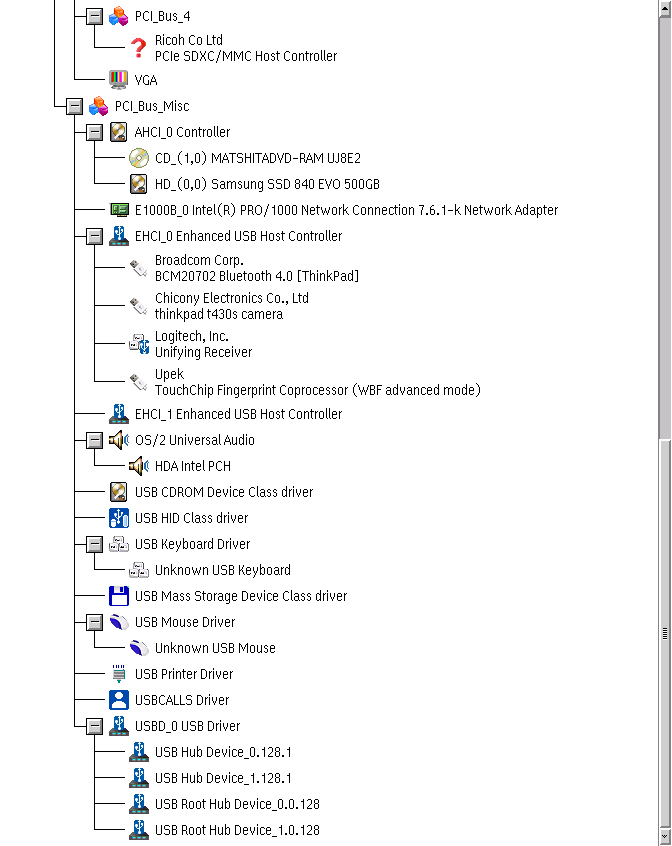Select the USBCALLS Driver label
Viewport: 672px width, 846px height.
[182, 700]
